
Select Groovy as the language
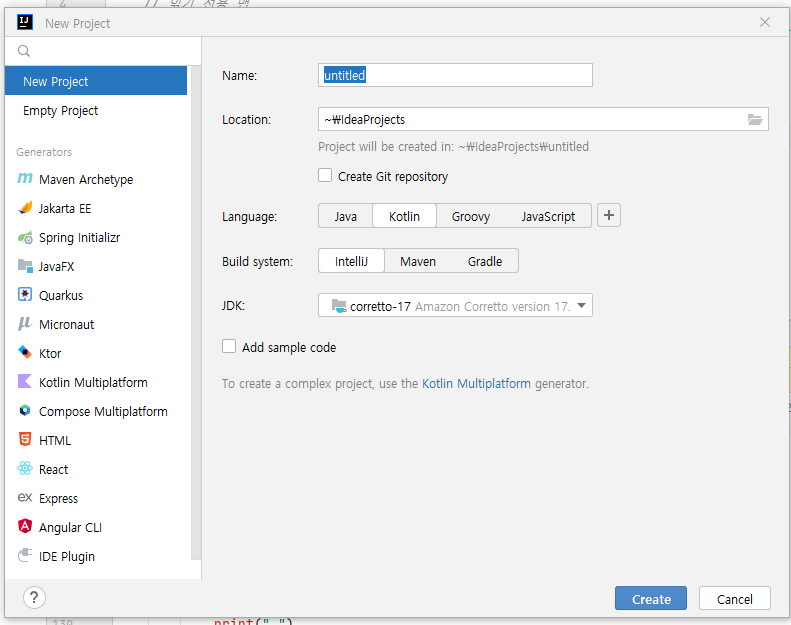pyautogui.click(x=471, y=216)
